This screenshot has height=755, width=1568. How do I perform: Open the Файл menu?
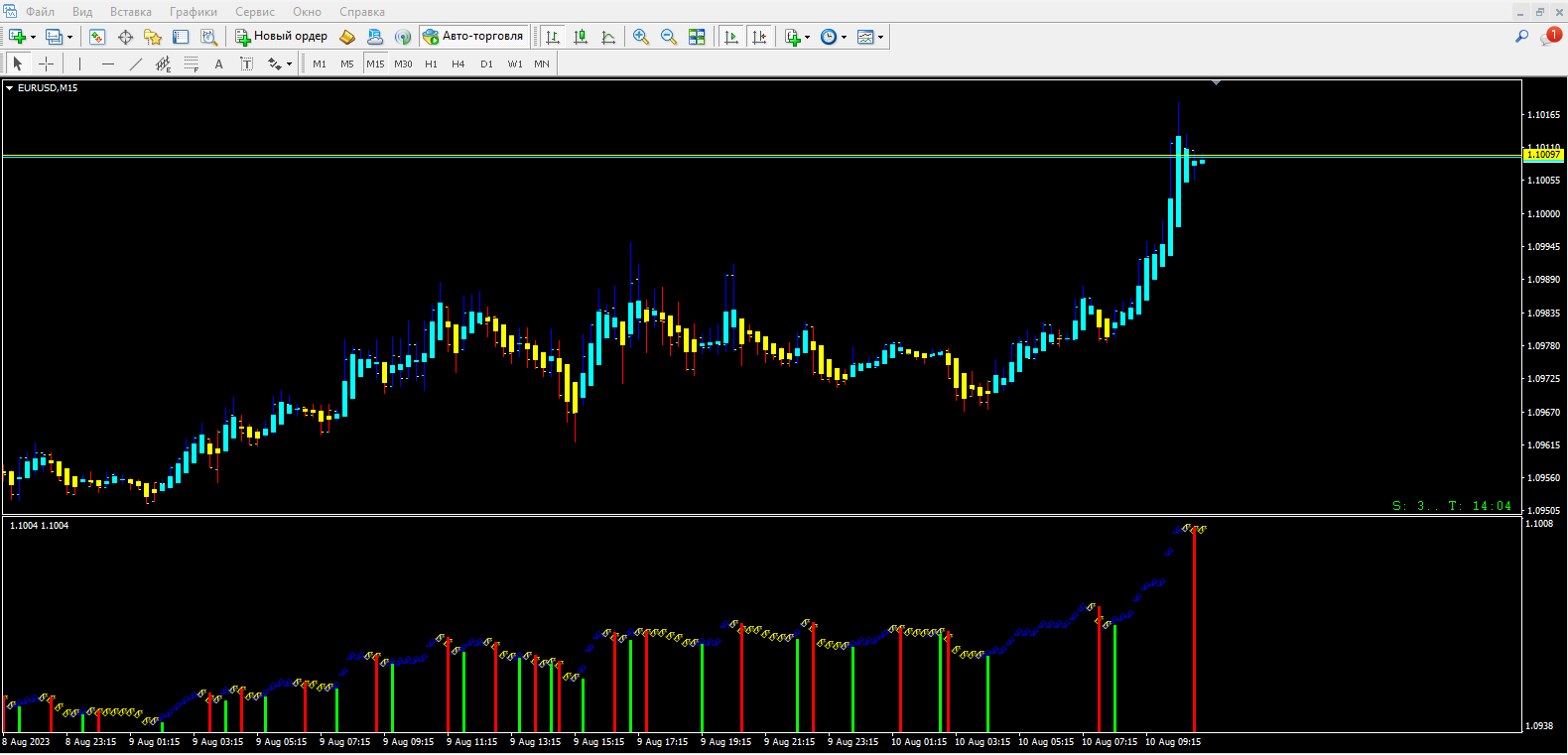pyautogui.click(x=41, y=12)
